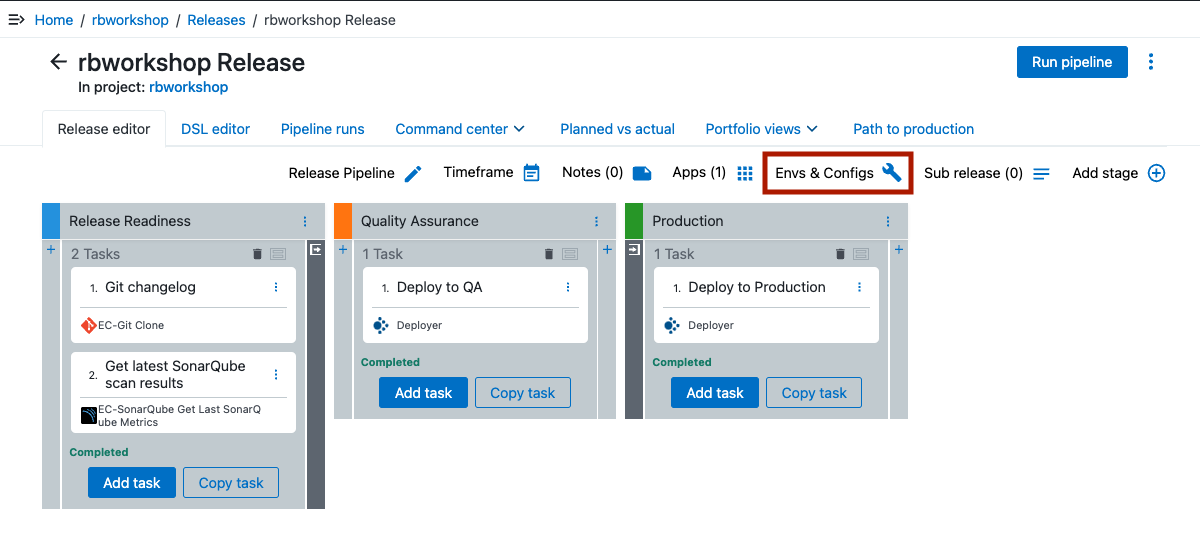Viewport: 1200px width, 548px height.
Task: Click the Release Pipeline pencil edit icon
Action: pos(413,174)
